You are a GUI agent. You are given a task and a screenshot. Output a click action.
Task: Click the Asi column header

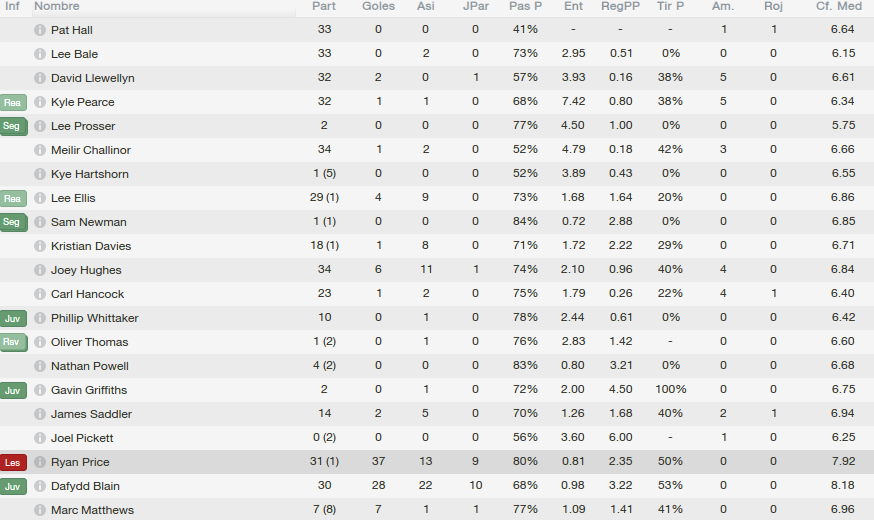425,6
